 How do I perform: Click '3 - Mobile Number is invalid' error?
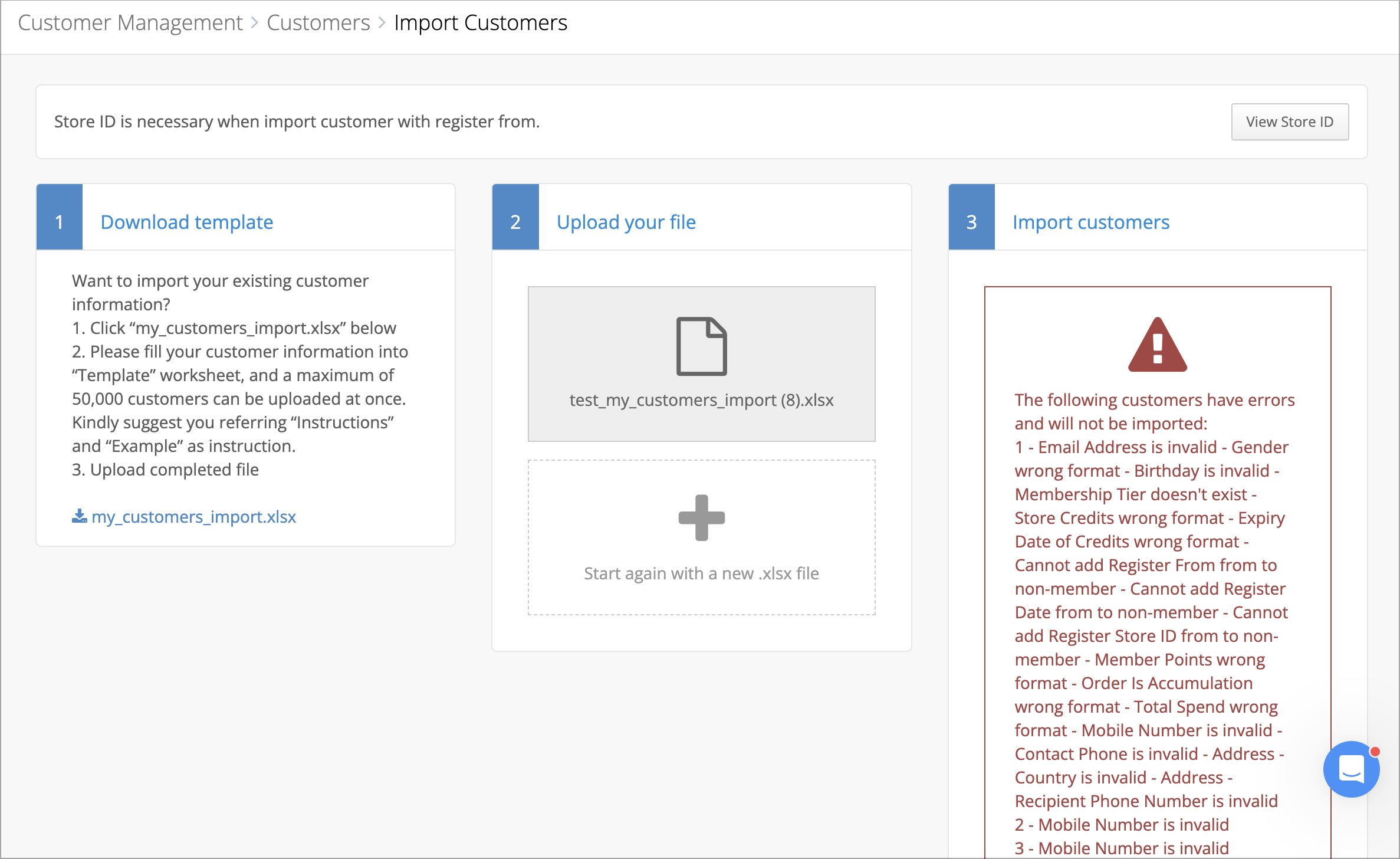[x=1122, y=848]
